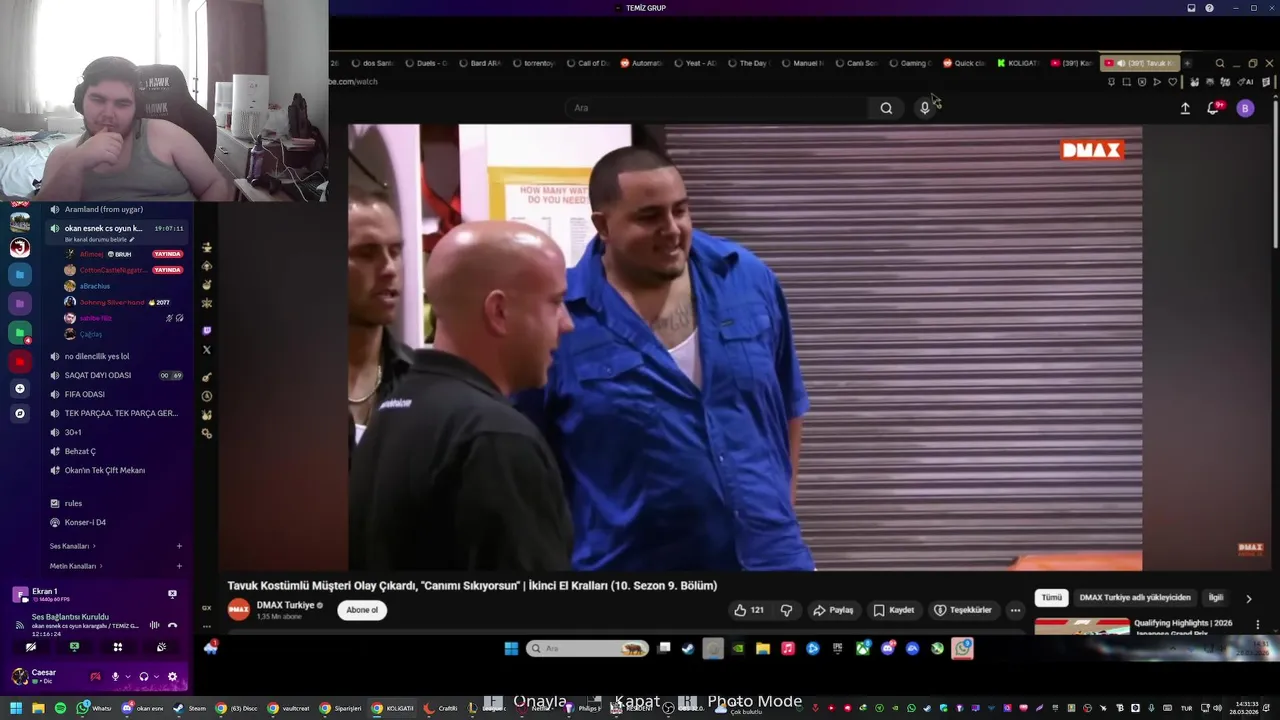Toggle Discord screen share button

tap(74, 647)
